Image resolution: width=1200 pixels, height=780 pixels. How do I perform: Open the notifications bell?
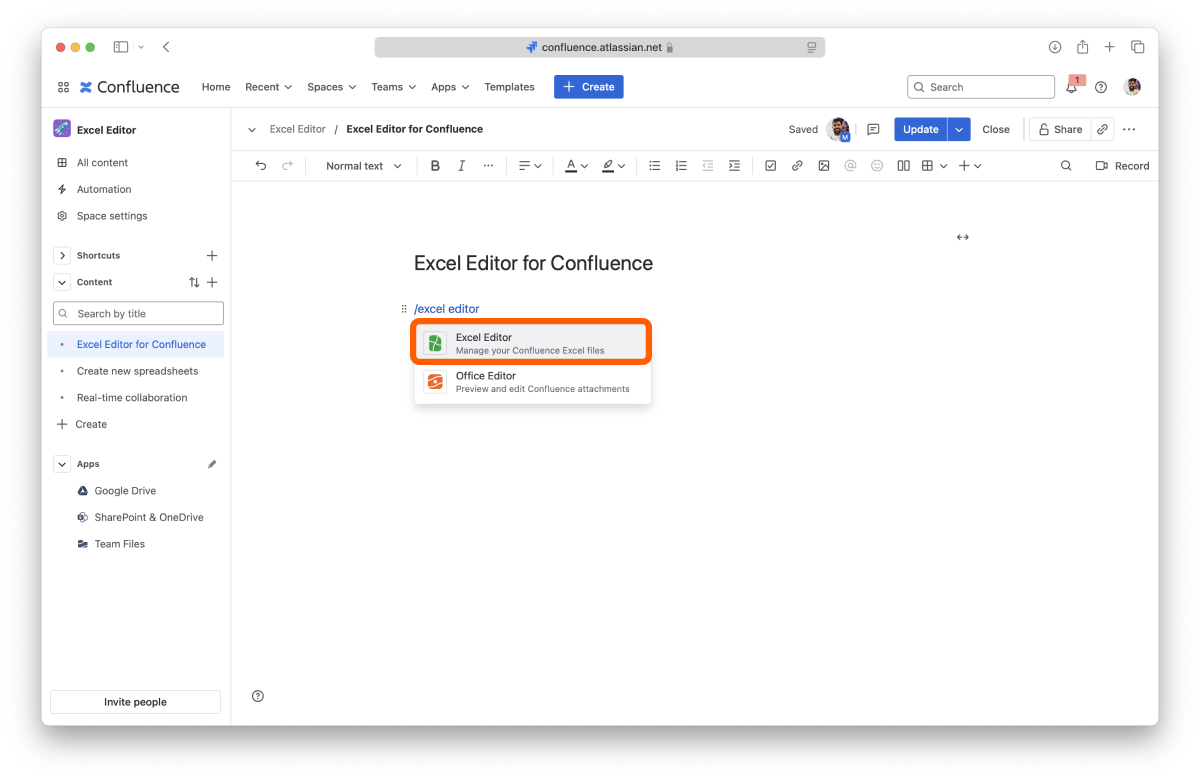[1072, 87]
